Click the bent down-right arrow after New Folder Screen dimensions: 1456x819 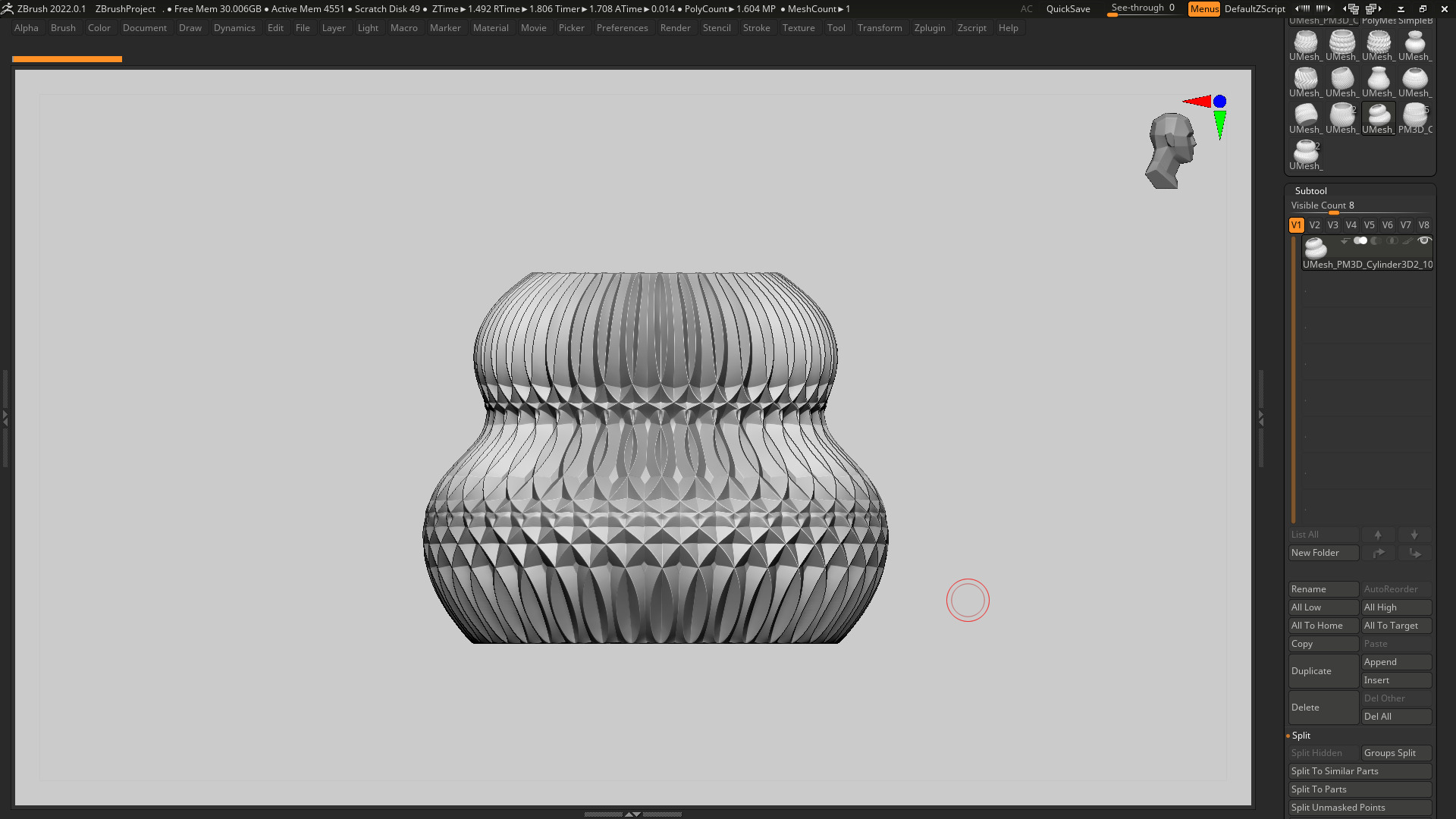point(1414,553)
